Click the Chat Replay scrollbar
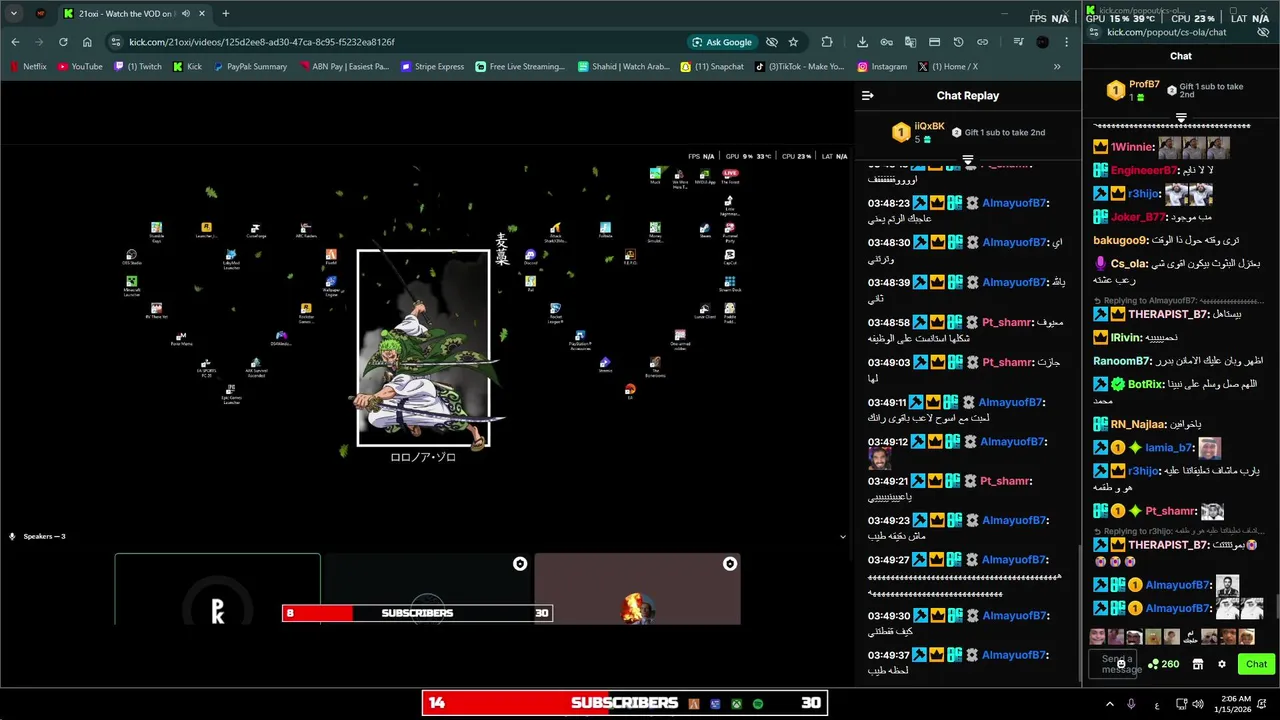The width and height of the screenshot is (1280, 720). [x=1078, y=612]
